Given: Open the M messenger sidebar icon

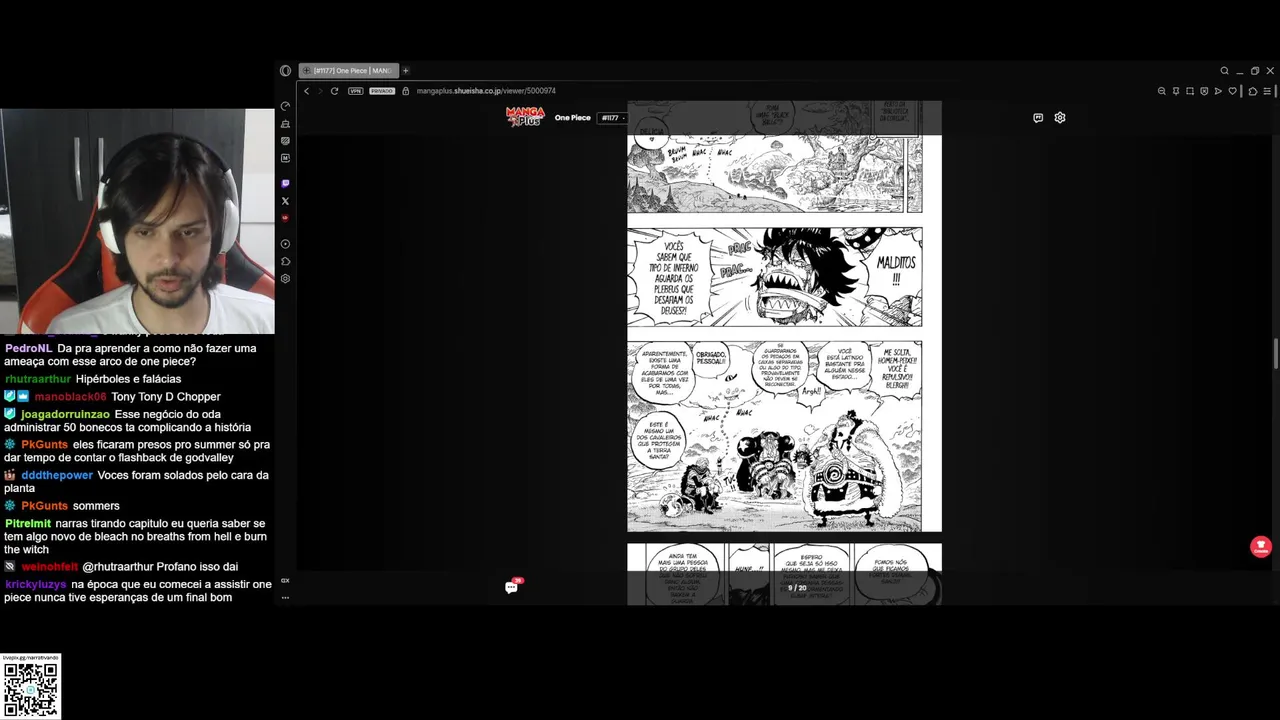Looking at the screenshot, I should [x=285, y=158].
